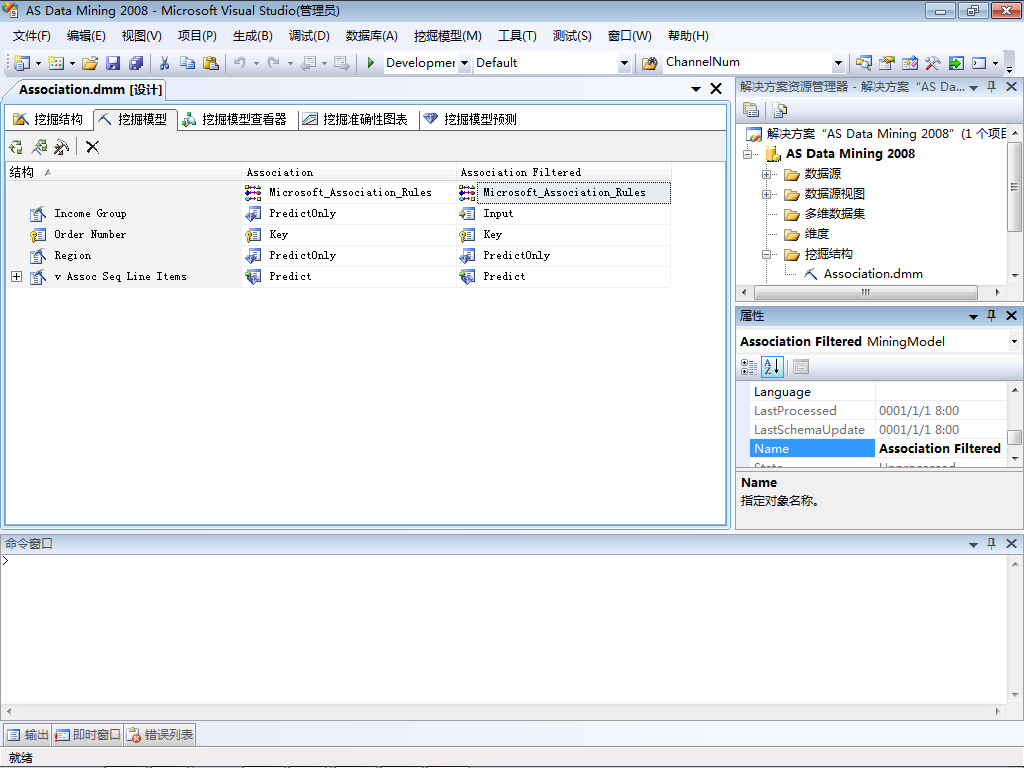Click the pin icon of Solution Explorer
The image size is (1024, 768).
[x=991, y=86]
